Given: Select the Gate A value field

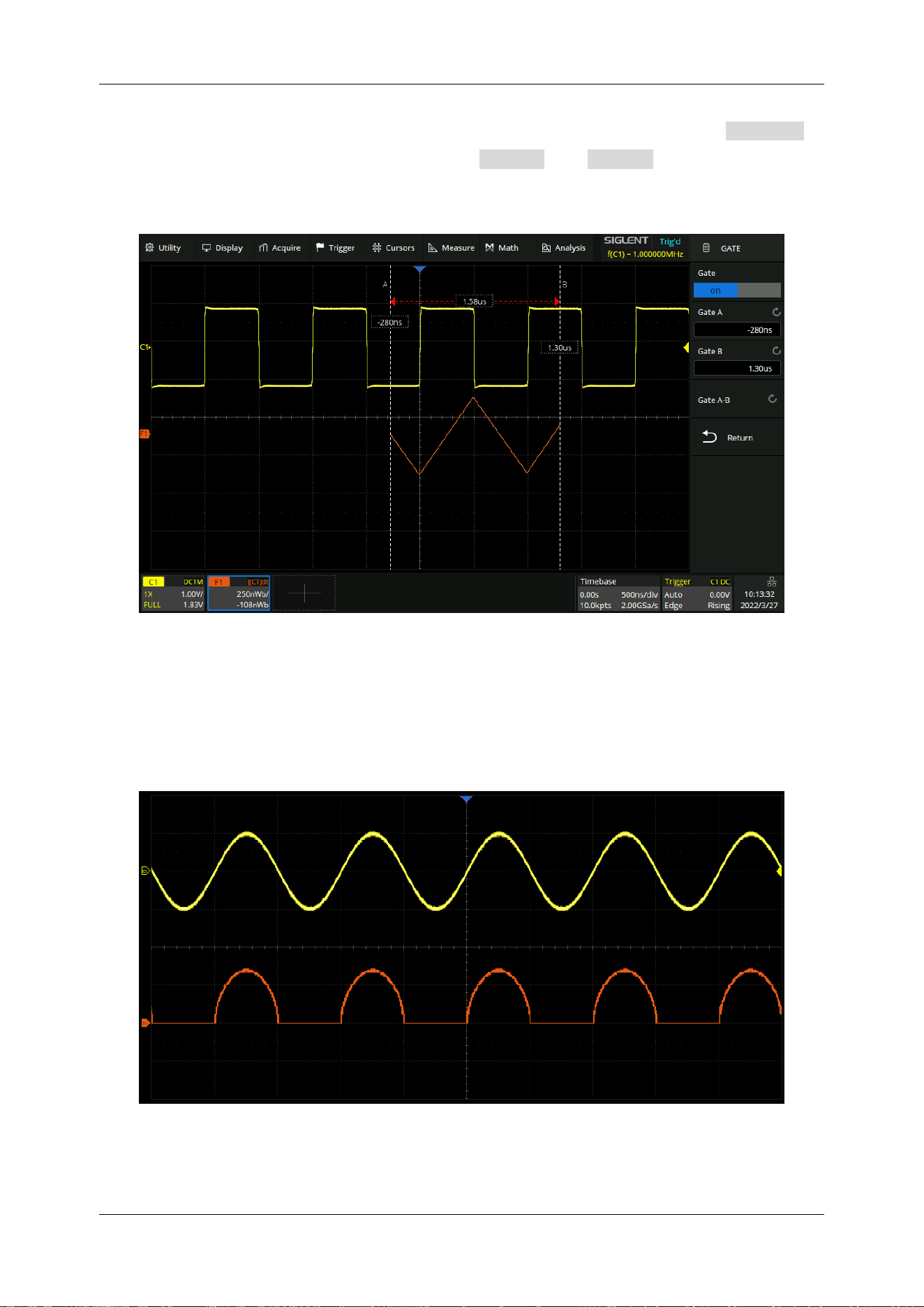Looking at the screenshot, I should [737, 330].
